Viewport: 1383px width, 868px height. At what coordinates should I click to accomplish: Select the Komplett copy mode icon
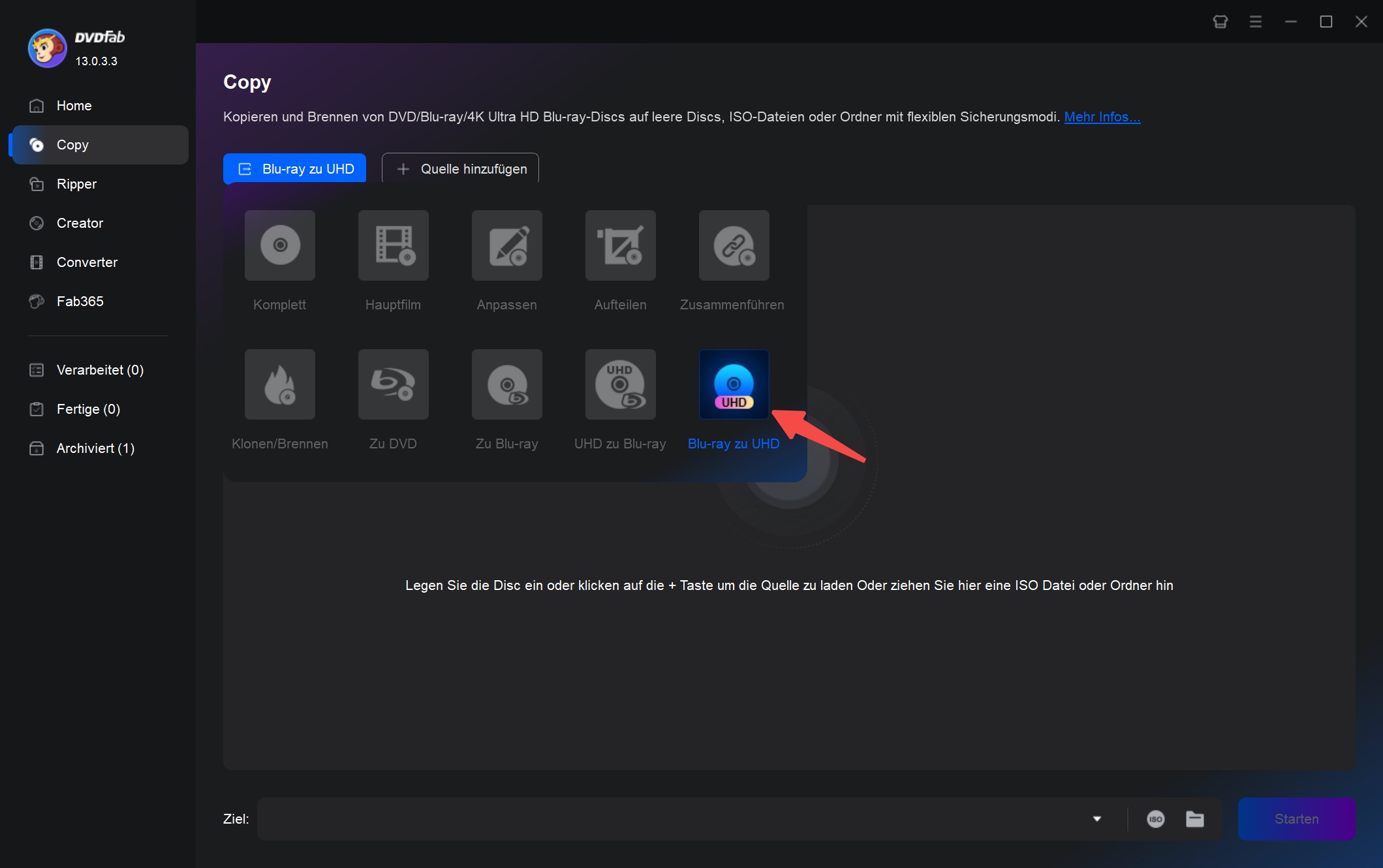280,245
